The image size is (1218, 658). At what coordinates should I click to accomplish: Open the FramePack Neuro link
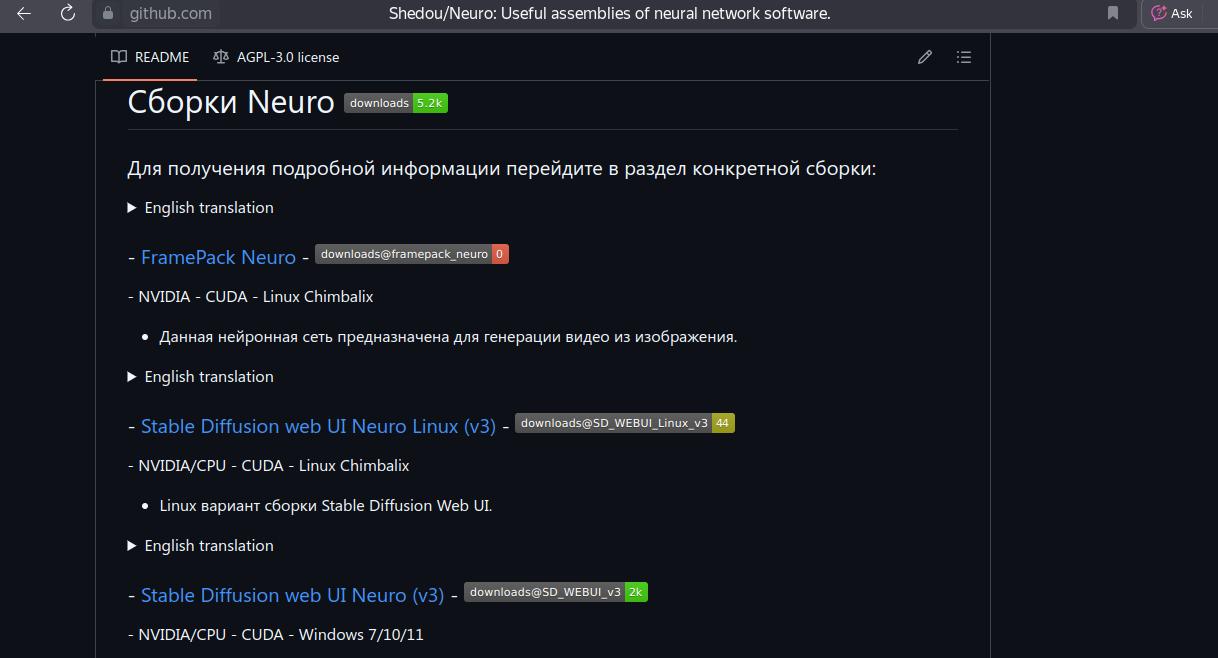coord(218,257)
